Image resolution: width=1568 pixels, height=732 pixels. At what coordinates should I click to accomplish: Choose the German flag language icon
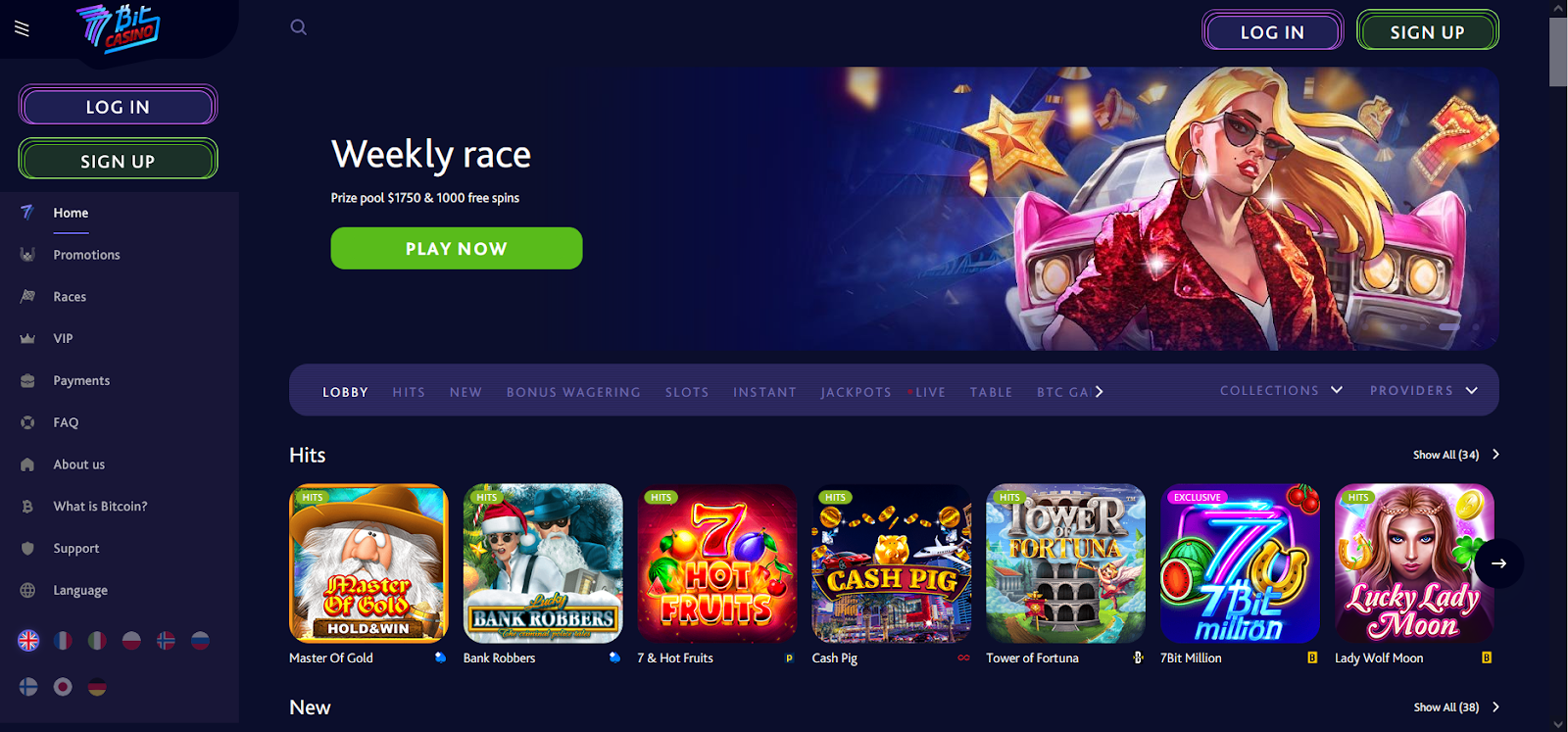pos(97,687)
